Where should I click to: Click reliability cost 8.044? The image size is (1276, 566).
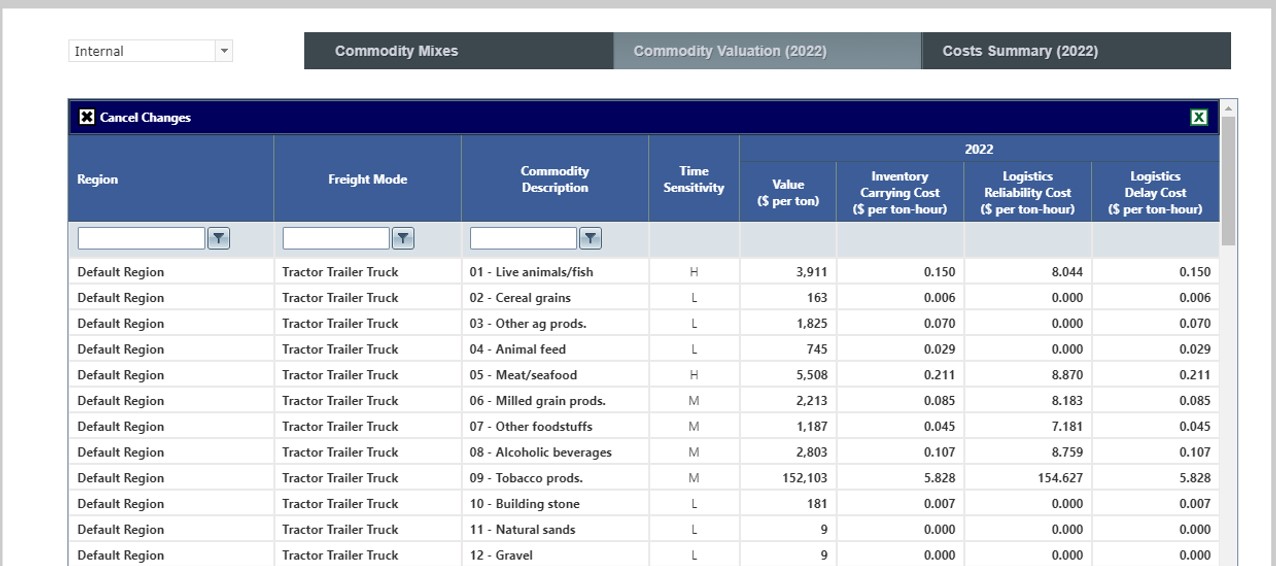[1066, 272]
